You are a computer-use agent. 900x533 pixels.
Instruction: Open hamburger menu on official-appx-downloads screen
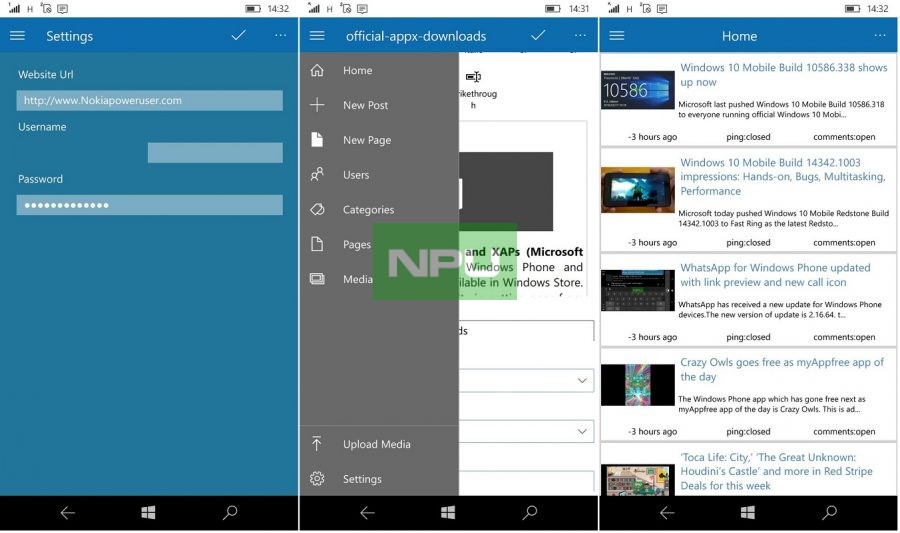coord(317,36)
